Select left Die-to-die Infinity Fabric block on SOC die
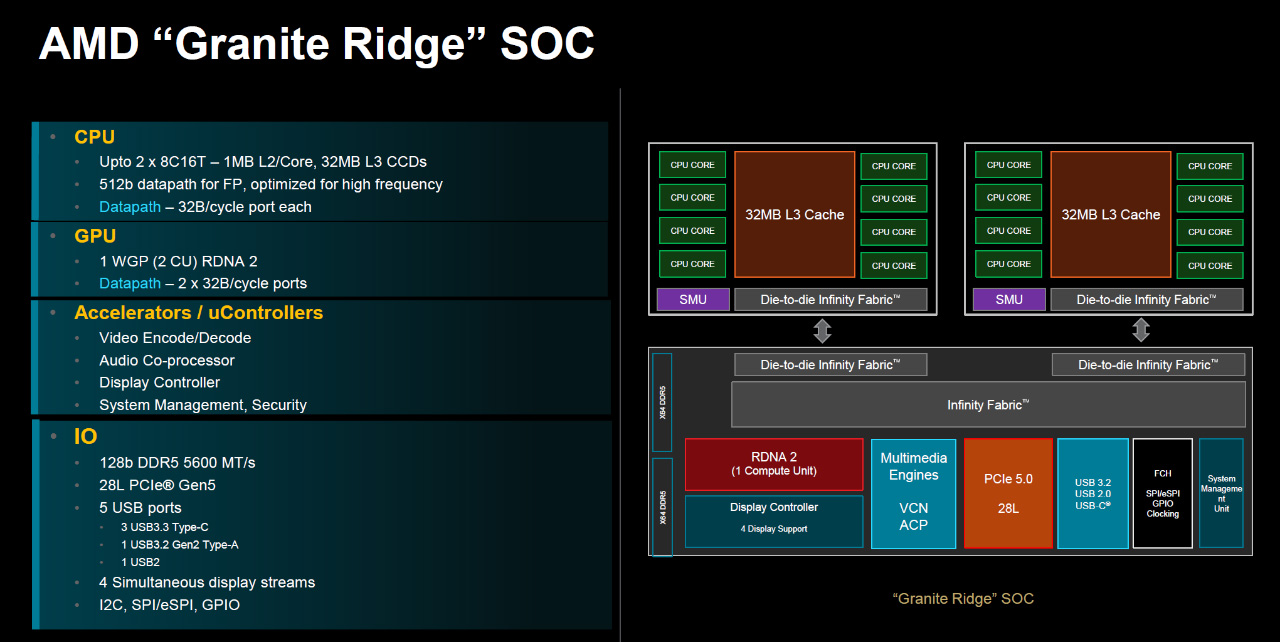 [831, 364]
